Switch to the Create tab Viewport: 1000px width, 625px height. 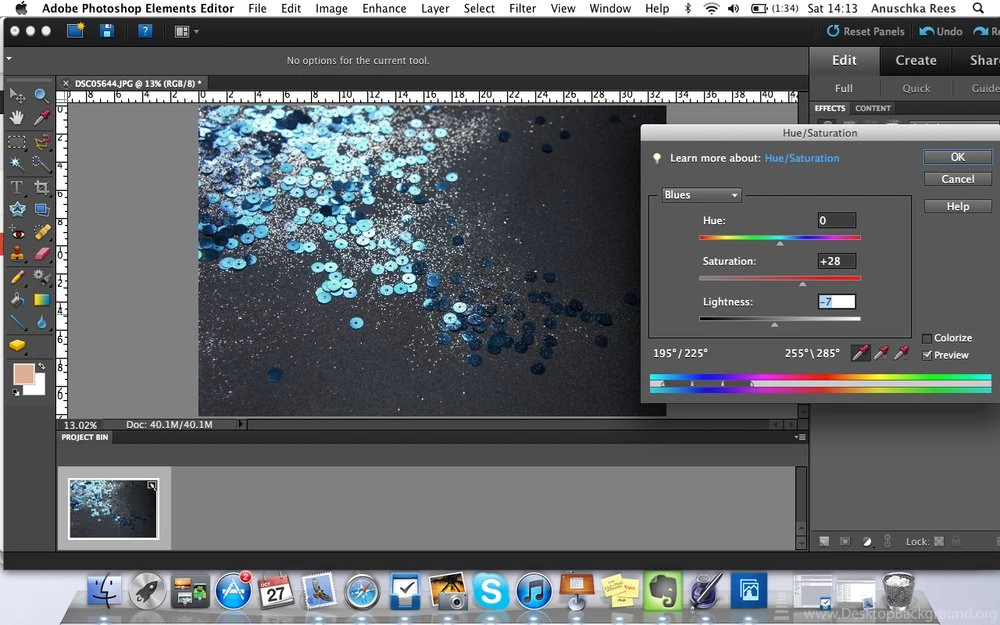[x=915, y=60]
